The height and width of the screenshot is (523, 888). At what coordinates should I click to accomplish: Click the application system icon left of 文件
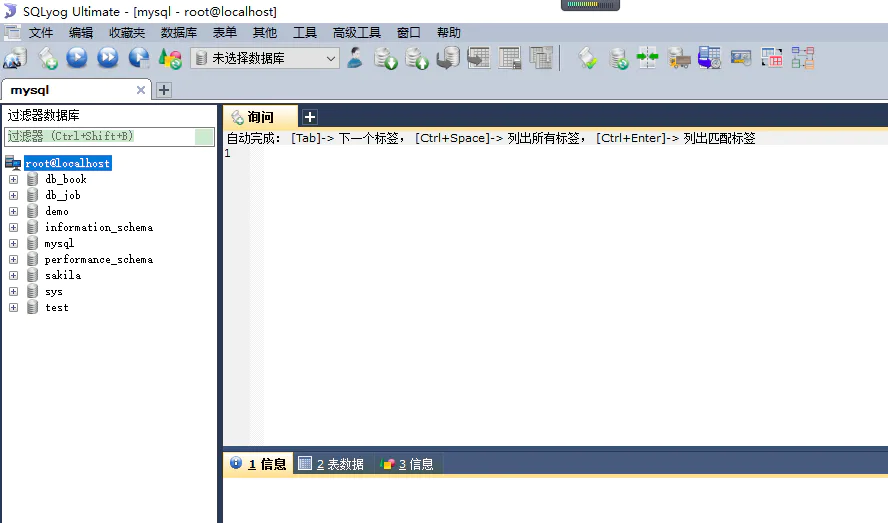pyautogui.click(x=12, y=33)
